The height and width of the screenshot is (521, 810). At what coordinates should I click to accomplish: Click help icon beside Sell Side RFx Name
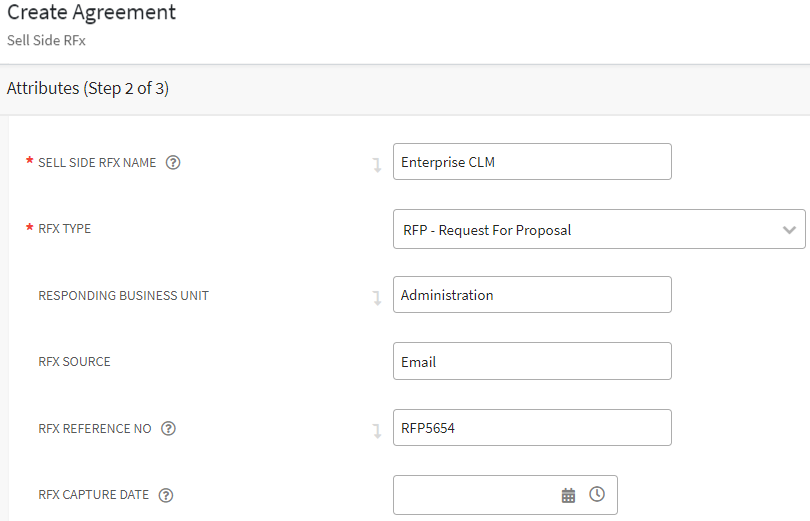click(173, 162)
